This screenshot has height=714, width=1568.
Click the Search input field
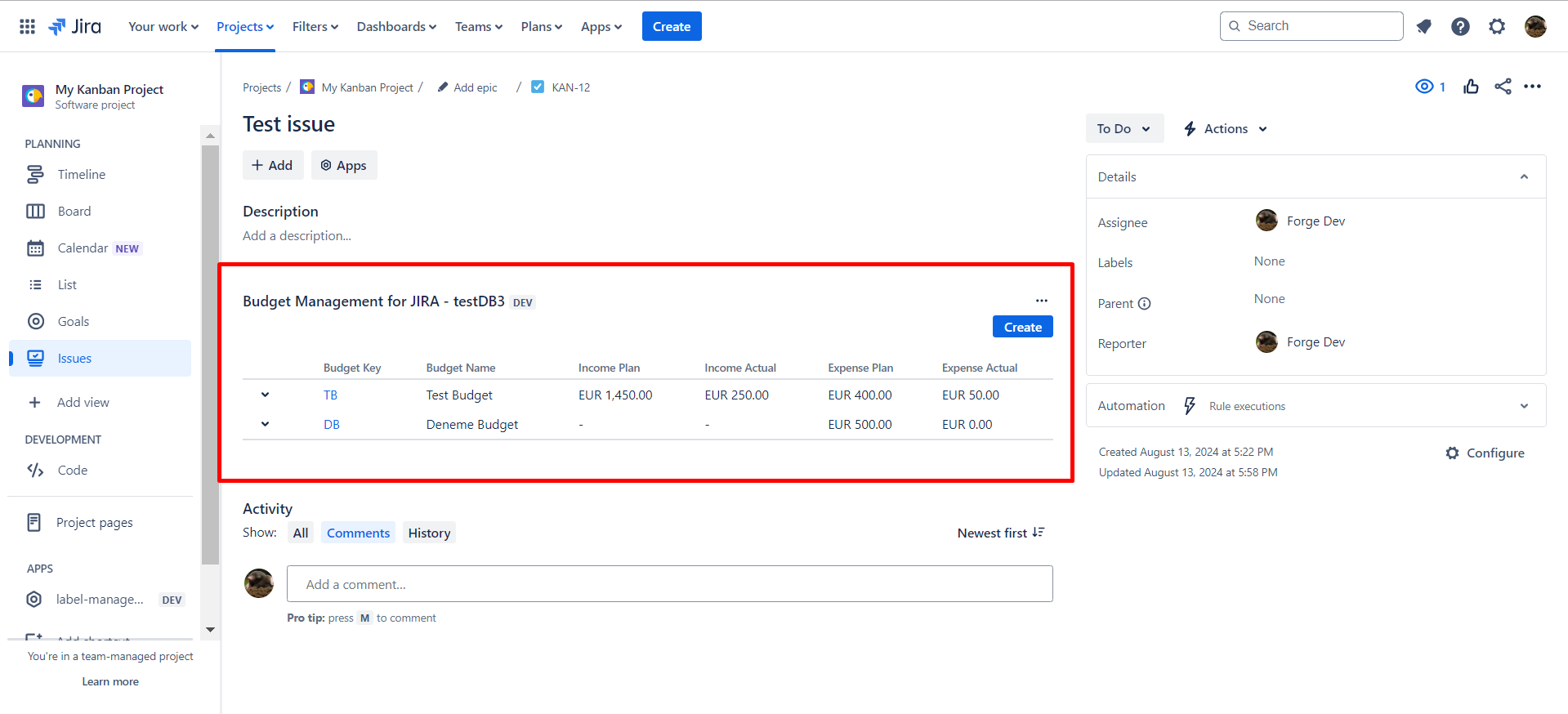coord(1311,26)
